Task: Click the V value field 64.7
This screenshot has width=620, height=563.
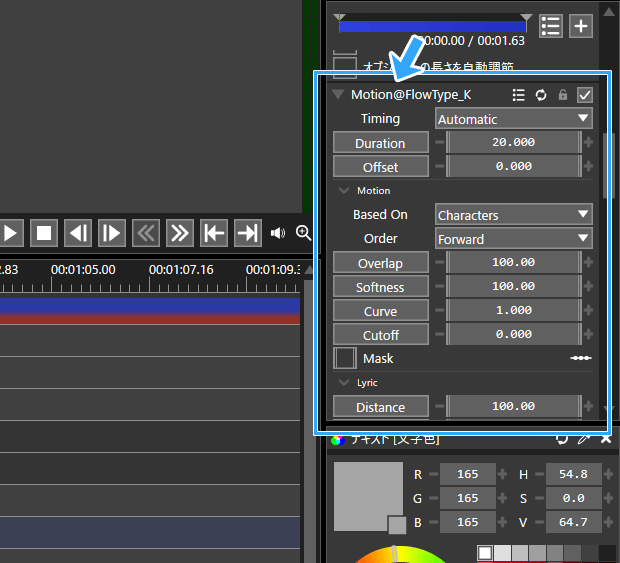Action: point(573,522)
